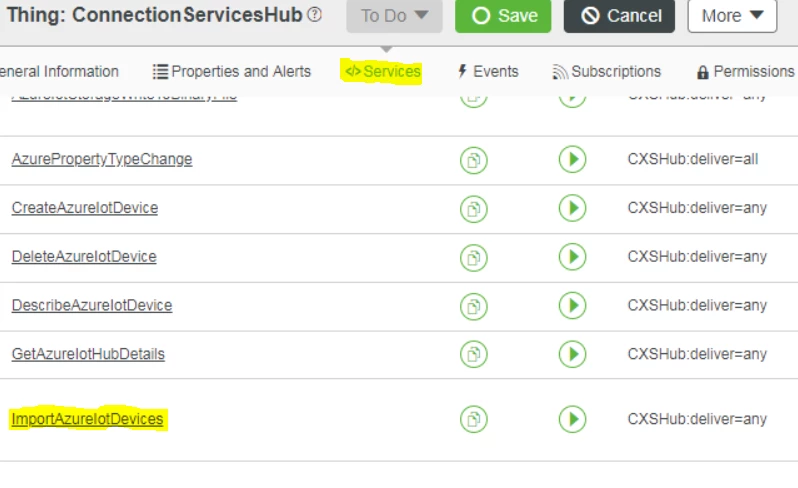Viewport: 798px width, 488px height.
Task: Go to the Events tab
Action: point(488,71)
